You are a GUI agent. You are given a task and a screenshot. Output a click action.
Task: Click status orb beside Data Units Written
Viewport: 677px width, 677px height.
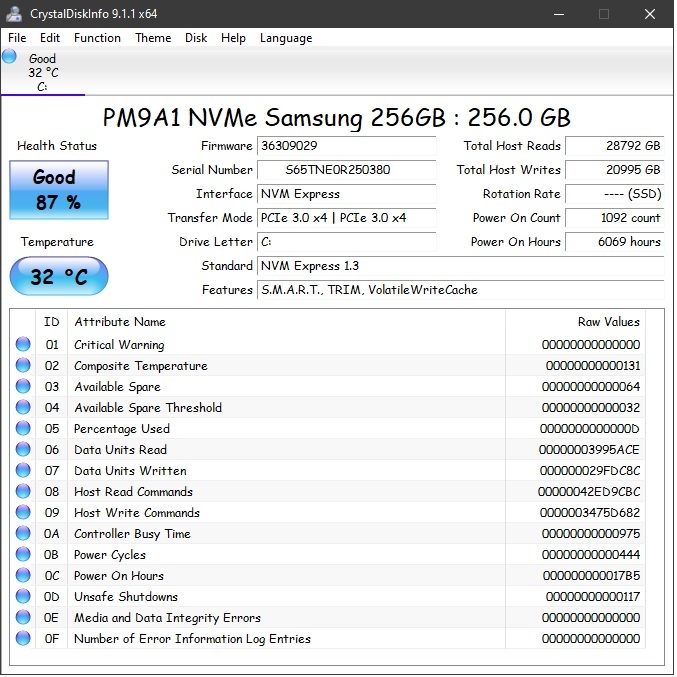click(23, 471)
